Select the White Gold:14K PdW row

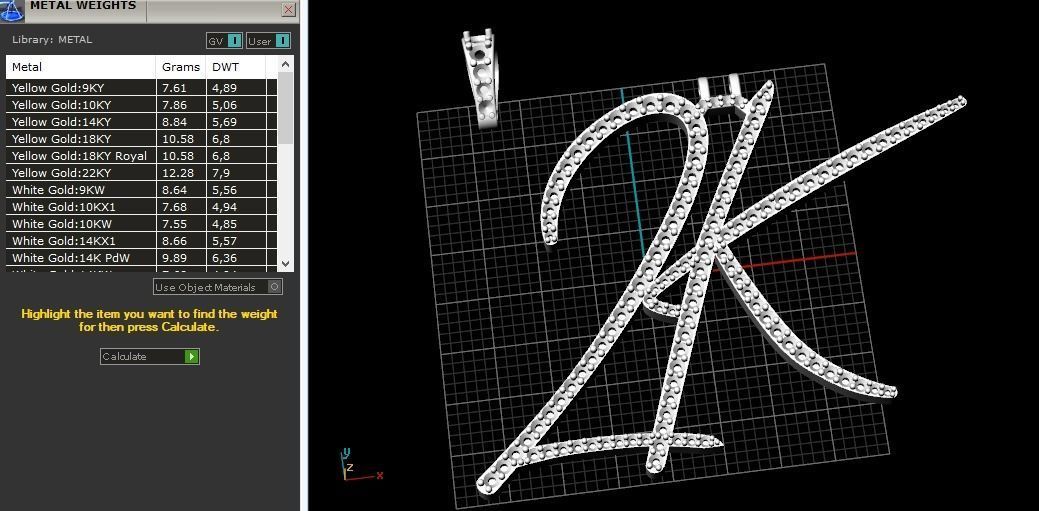(142, 258)
